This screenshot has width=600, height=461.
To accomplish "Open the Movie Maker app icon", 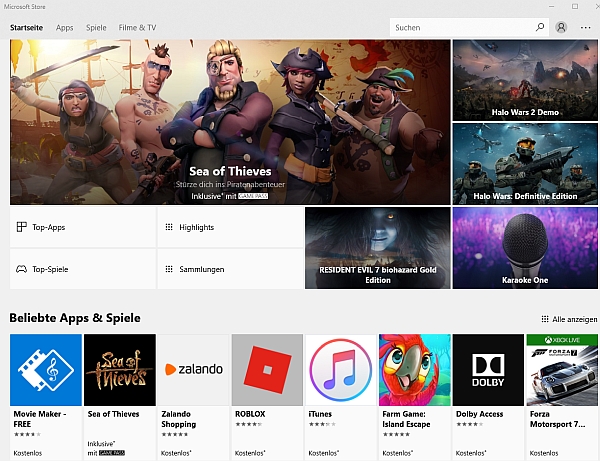I will [46, 370].
